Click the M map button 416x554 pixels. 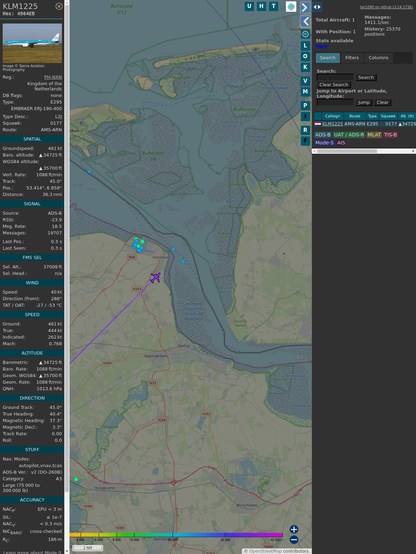click(305, 92)
